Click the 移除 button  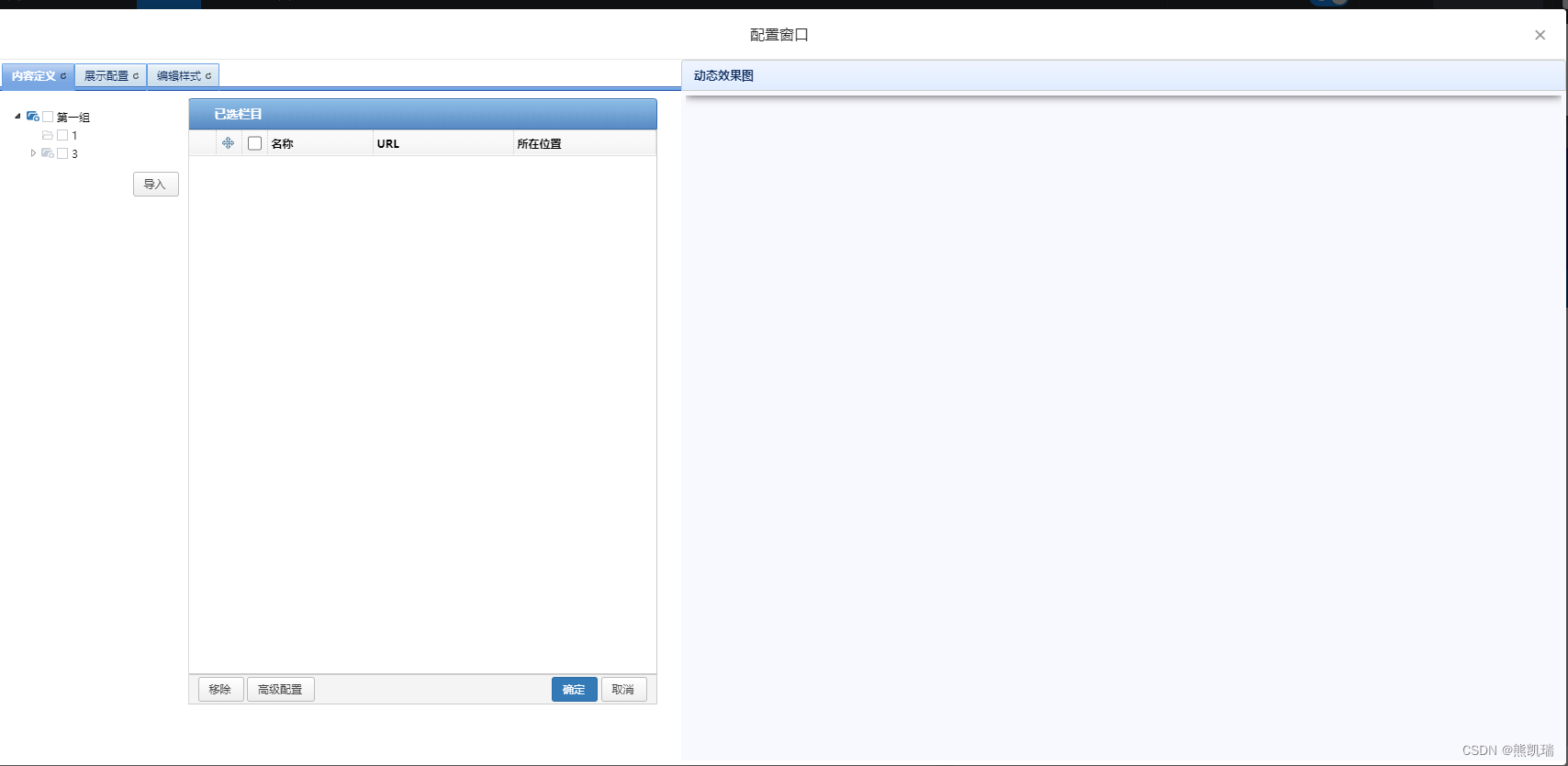click(x=220, y=689)
